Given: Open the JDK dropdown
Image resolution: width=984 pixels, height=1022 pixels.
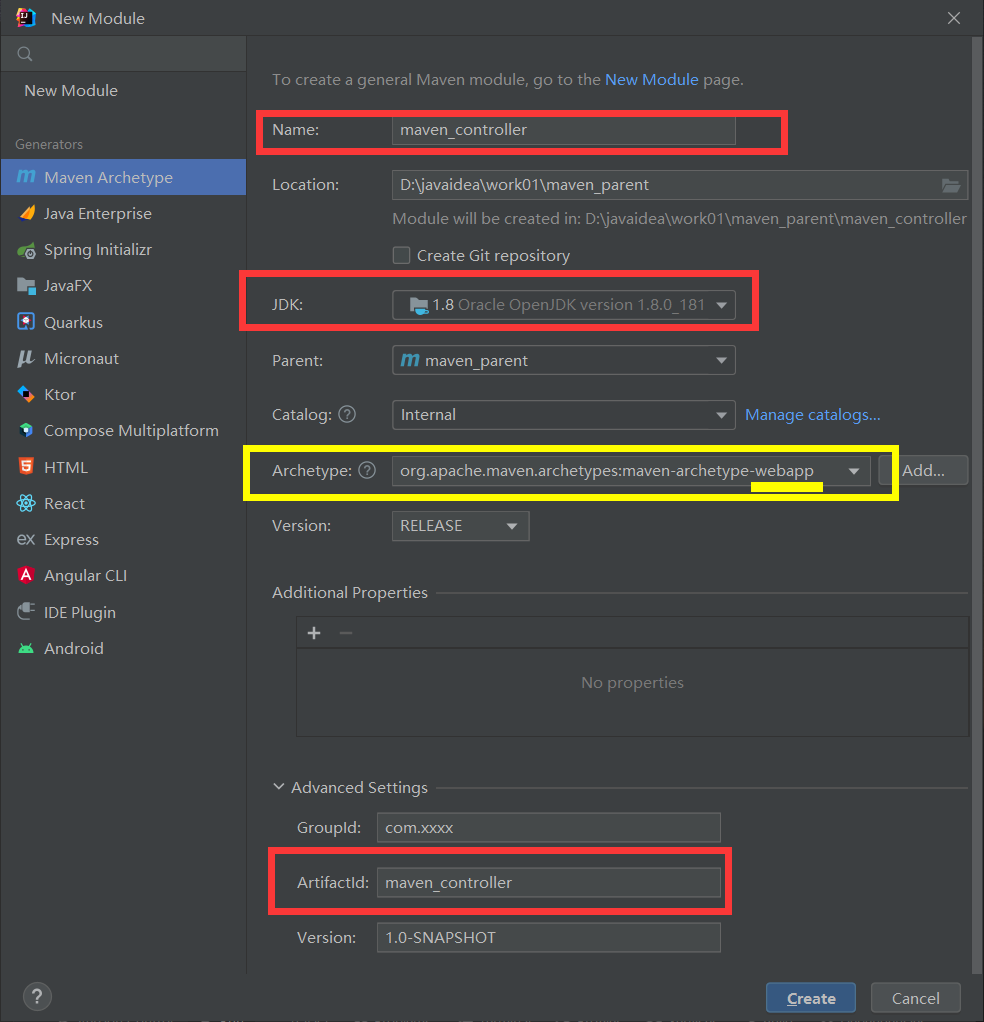Looking at the screenshot, I should [x=564, y=305].
